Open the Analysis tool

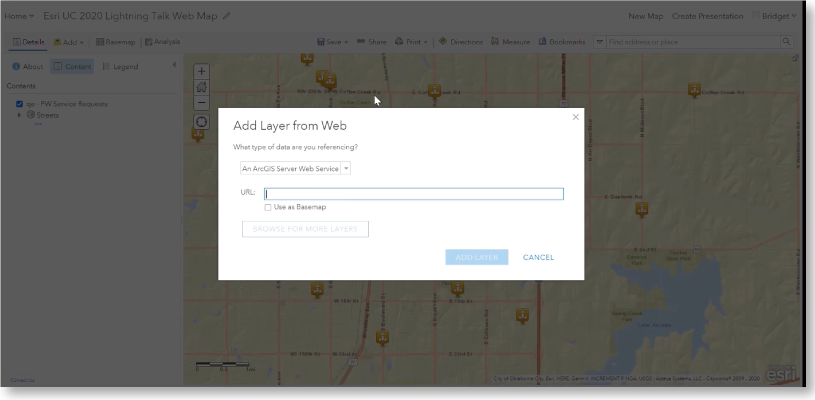pos(162,42)
